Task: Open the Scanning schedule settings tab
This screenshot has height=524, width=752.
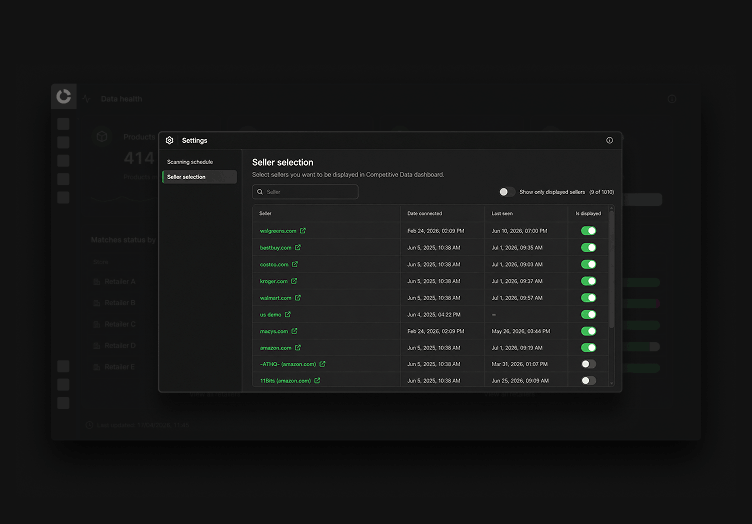Action: coord(190,162)
